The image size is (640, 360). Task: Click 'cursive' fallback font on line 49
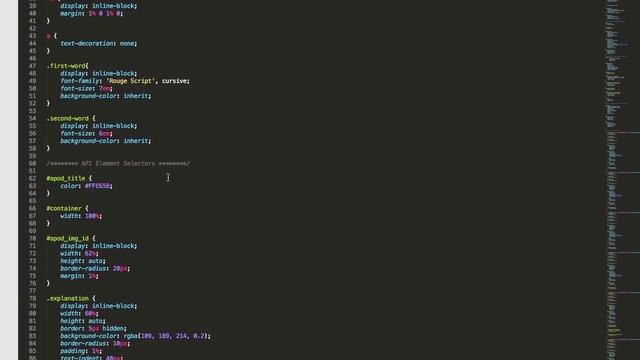[174, 81]
